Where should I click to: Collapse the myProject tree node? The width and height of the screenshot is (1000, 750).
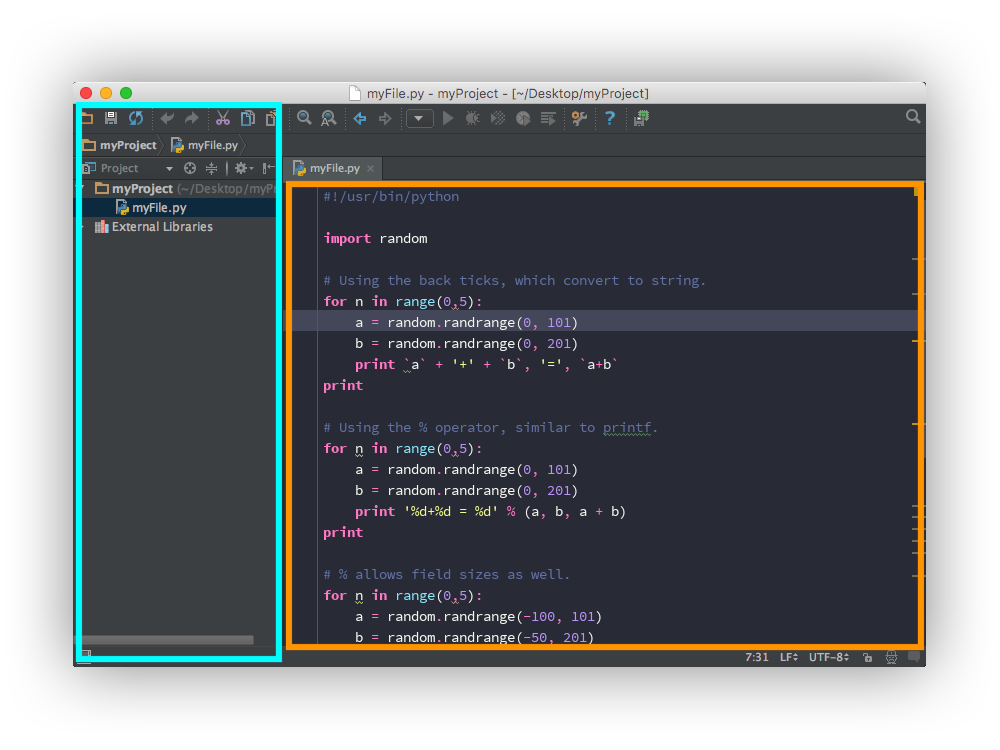pos(80,188)
